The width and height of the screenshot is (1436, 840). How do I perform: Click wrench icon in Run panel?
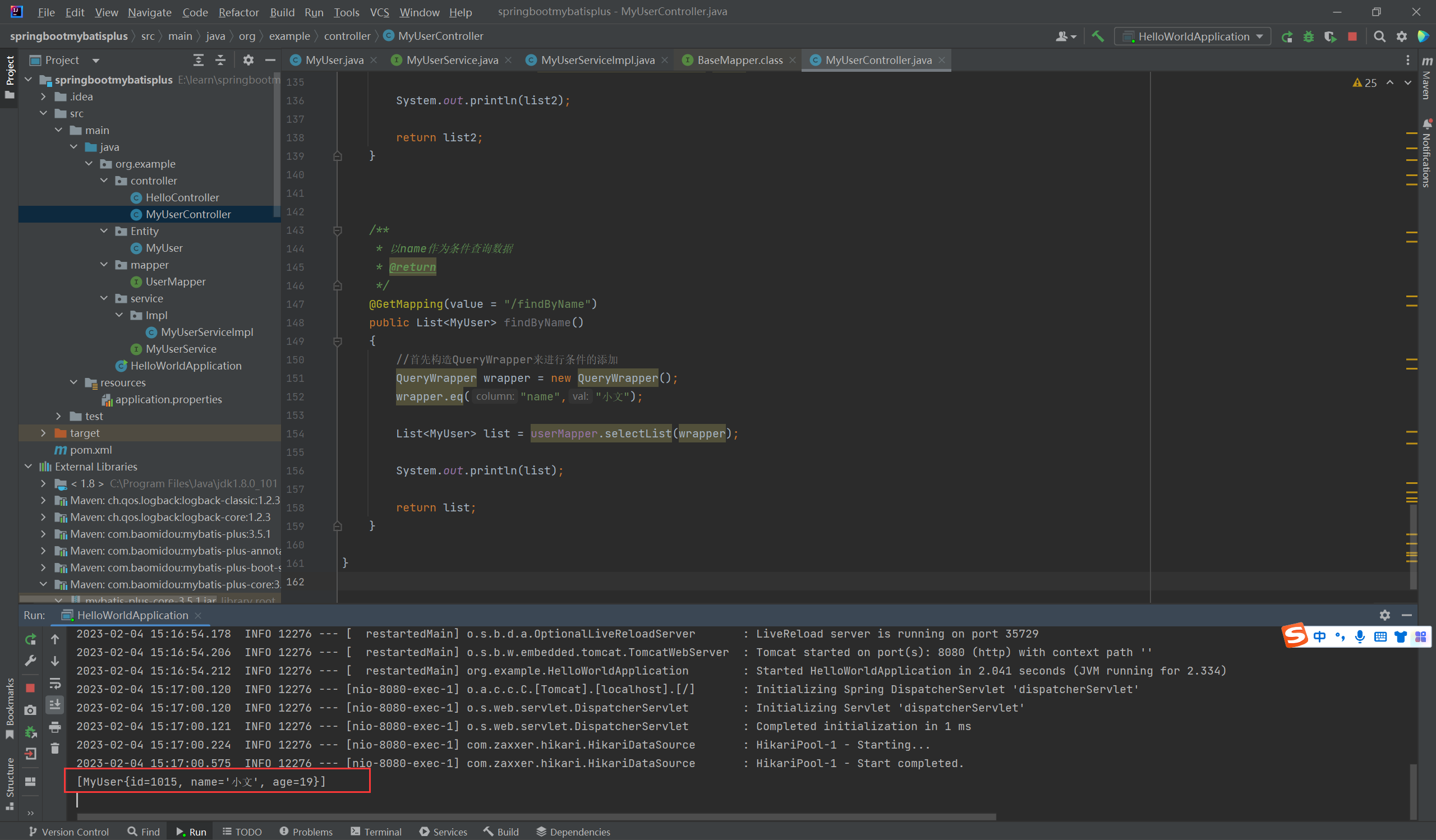pyautogui.click(x=31, y=661)
